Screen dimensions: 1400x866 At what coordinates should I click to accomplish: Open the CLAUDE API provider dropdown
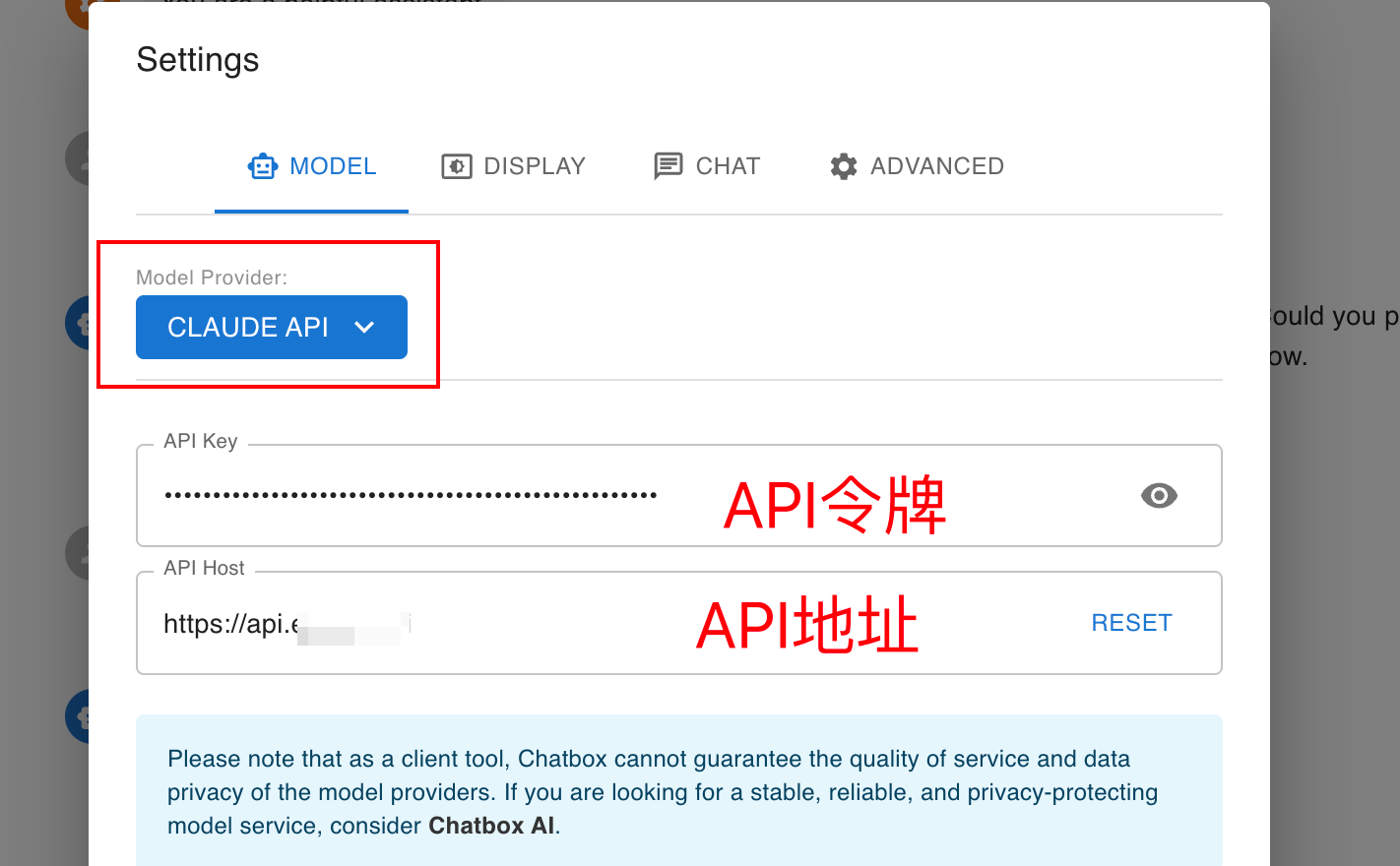(x=272, y=327)
